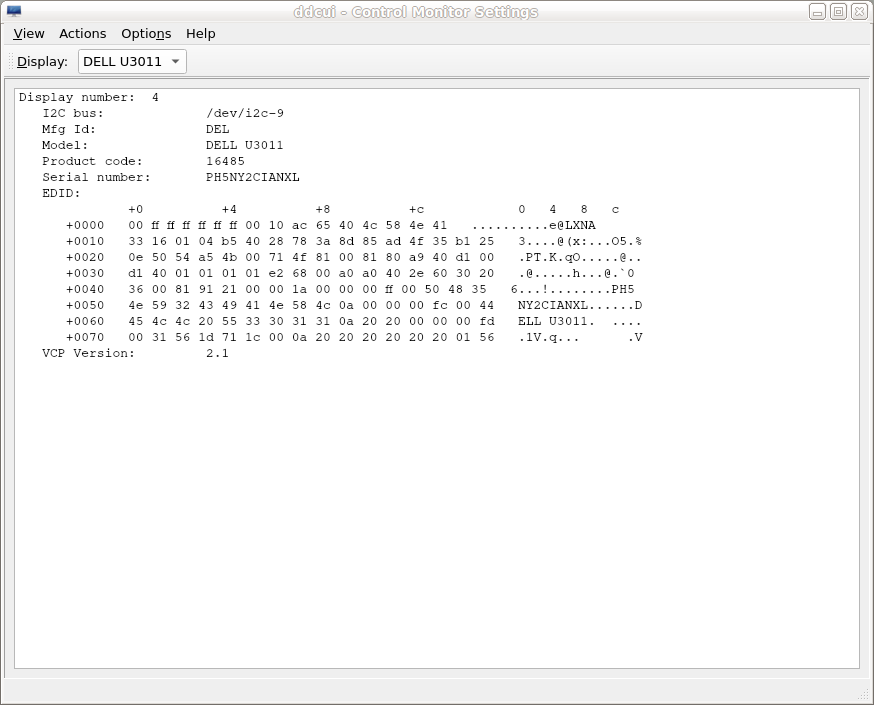
Task: Expand the DELL U3011 display dropdown
Action: (132, 62)
